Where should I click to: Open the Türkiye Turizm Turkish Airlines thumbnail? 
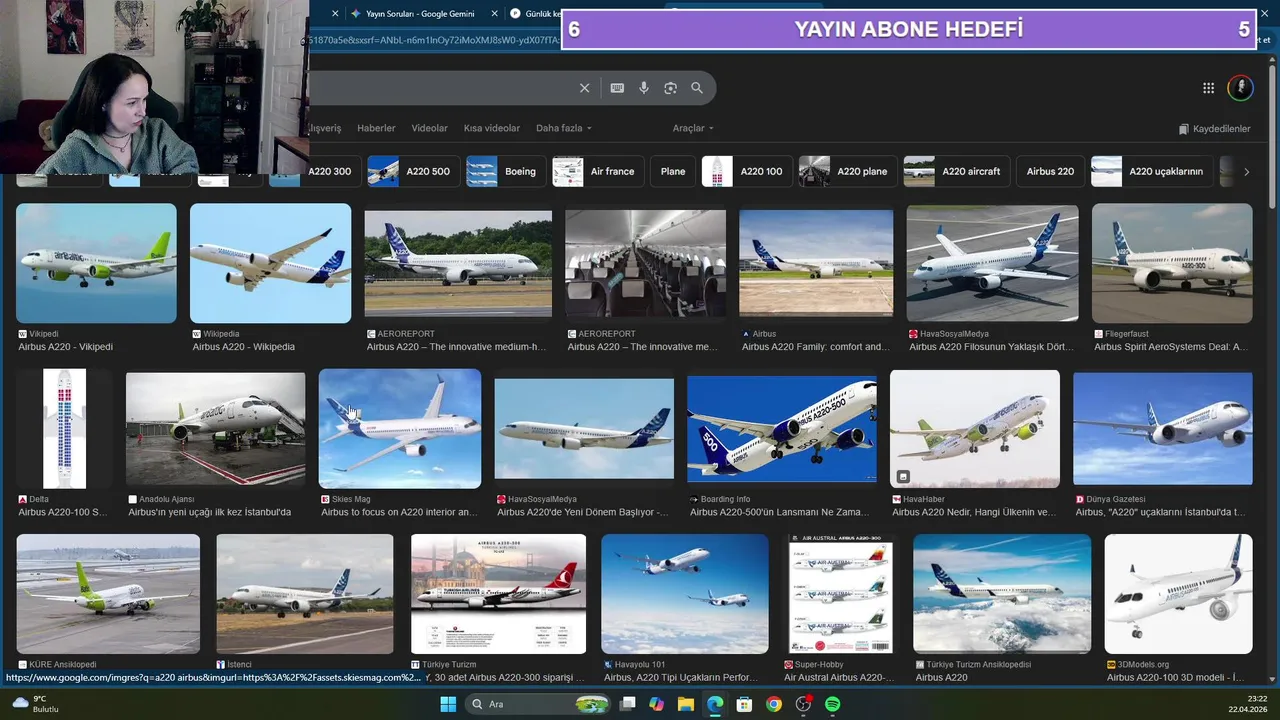[498, 594]
